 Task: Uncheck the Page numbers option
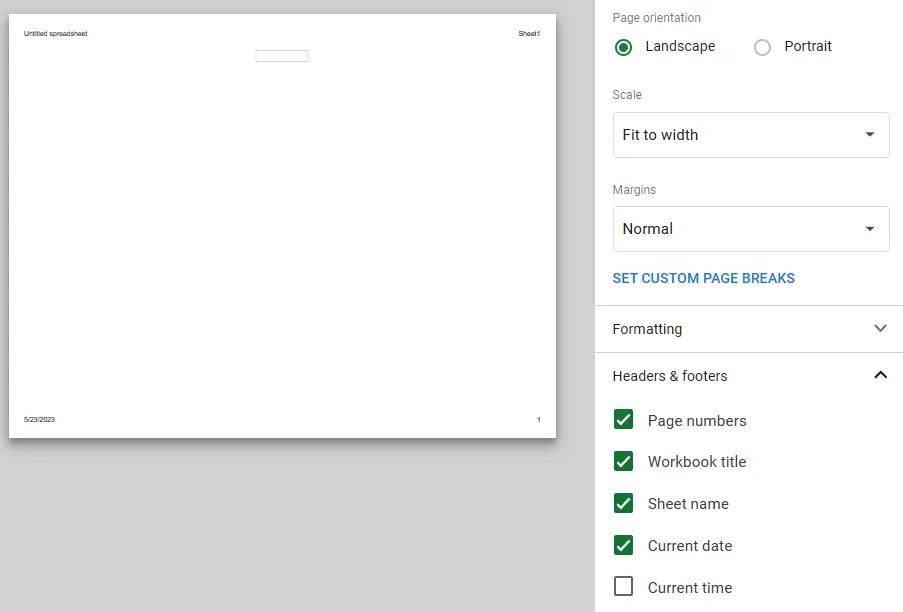click(x=623, y=420)
